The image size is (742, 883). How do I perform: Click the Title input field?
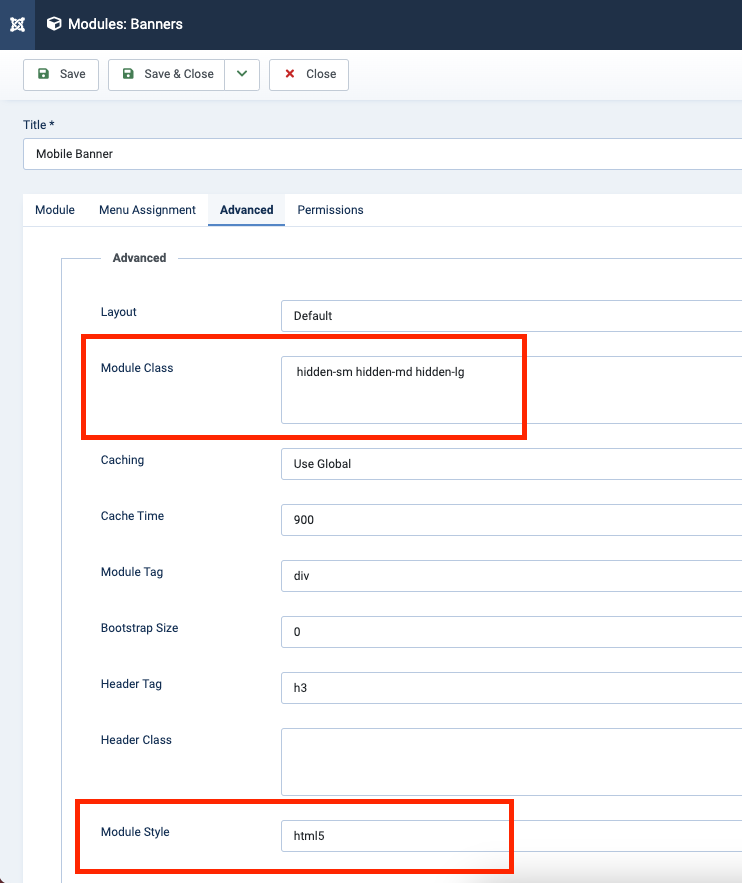[382, 154]
